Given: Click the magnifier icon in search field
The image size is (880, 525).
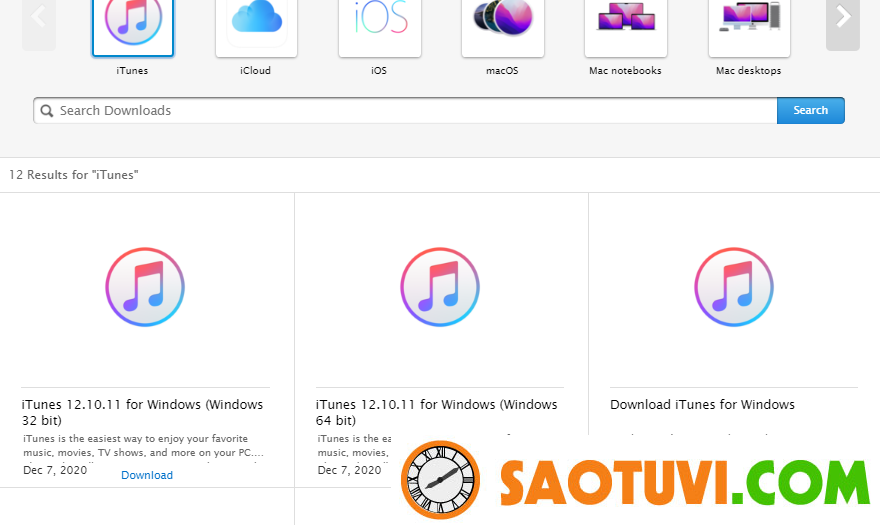Looking at the screenshot, I should [x=46, y=111].
